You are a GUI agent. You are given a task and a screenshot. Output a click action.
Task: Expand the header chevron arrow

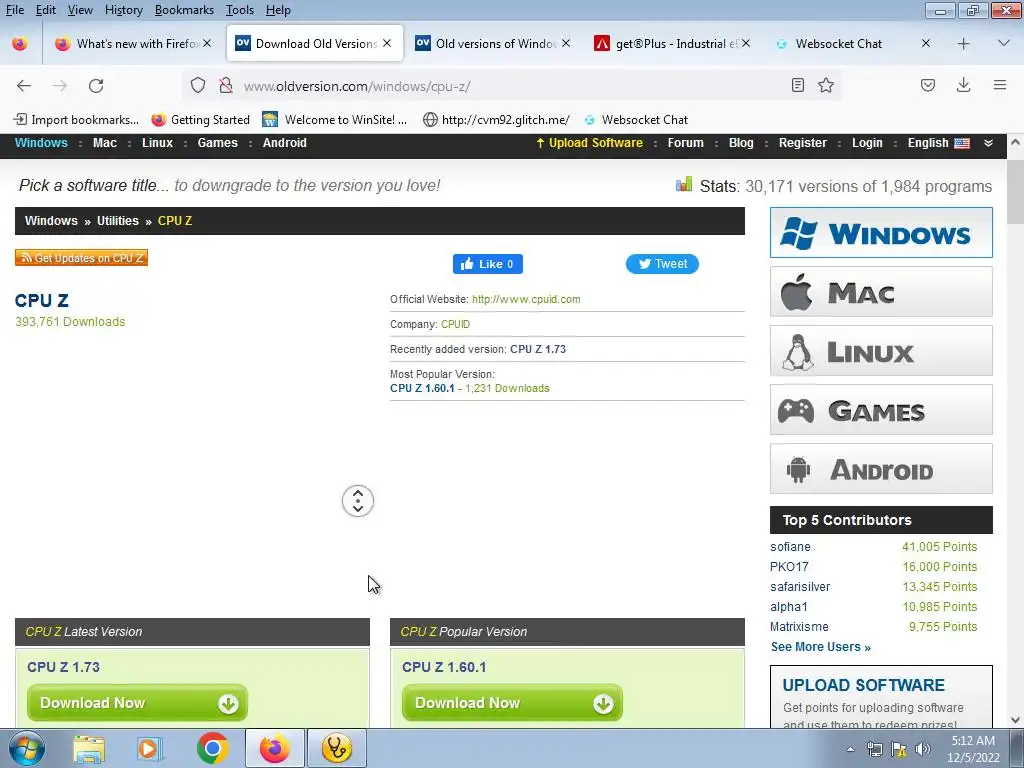[x=988, y=143]
